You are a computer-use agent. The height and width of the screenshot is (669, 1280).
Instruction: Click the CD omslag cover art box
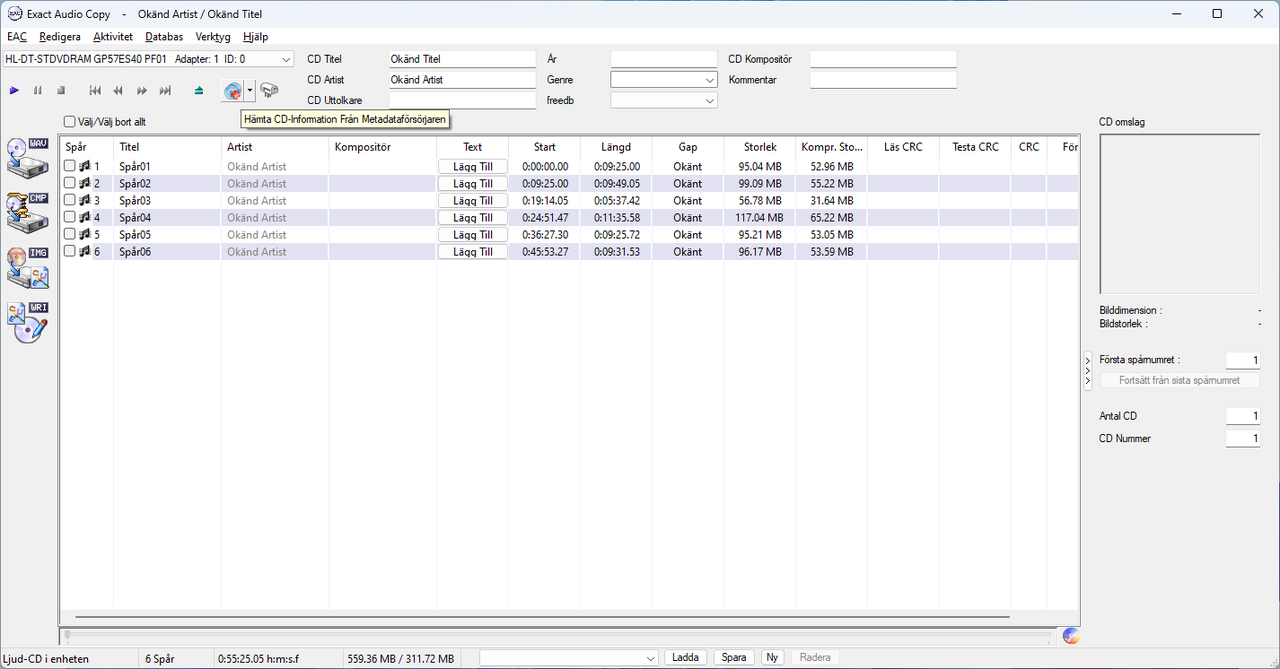(x=1180, y=214)
